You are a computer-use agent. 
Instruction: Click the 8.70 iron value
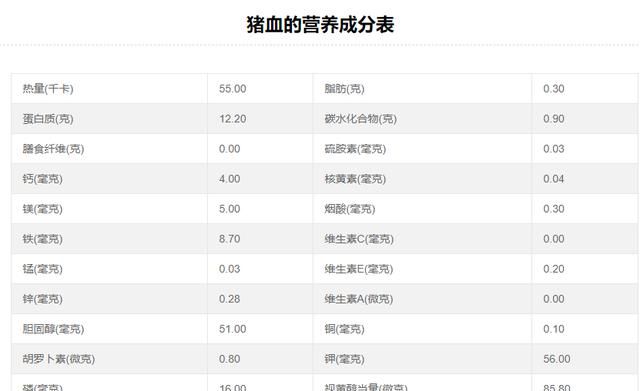(x=229, y=239)
